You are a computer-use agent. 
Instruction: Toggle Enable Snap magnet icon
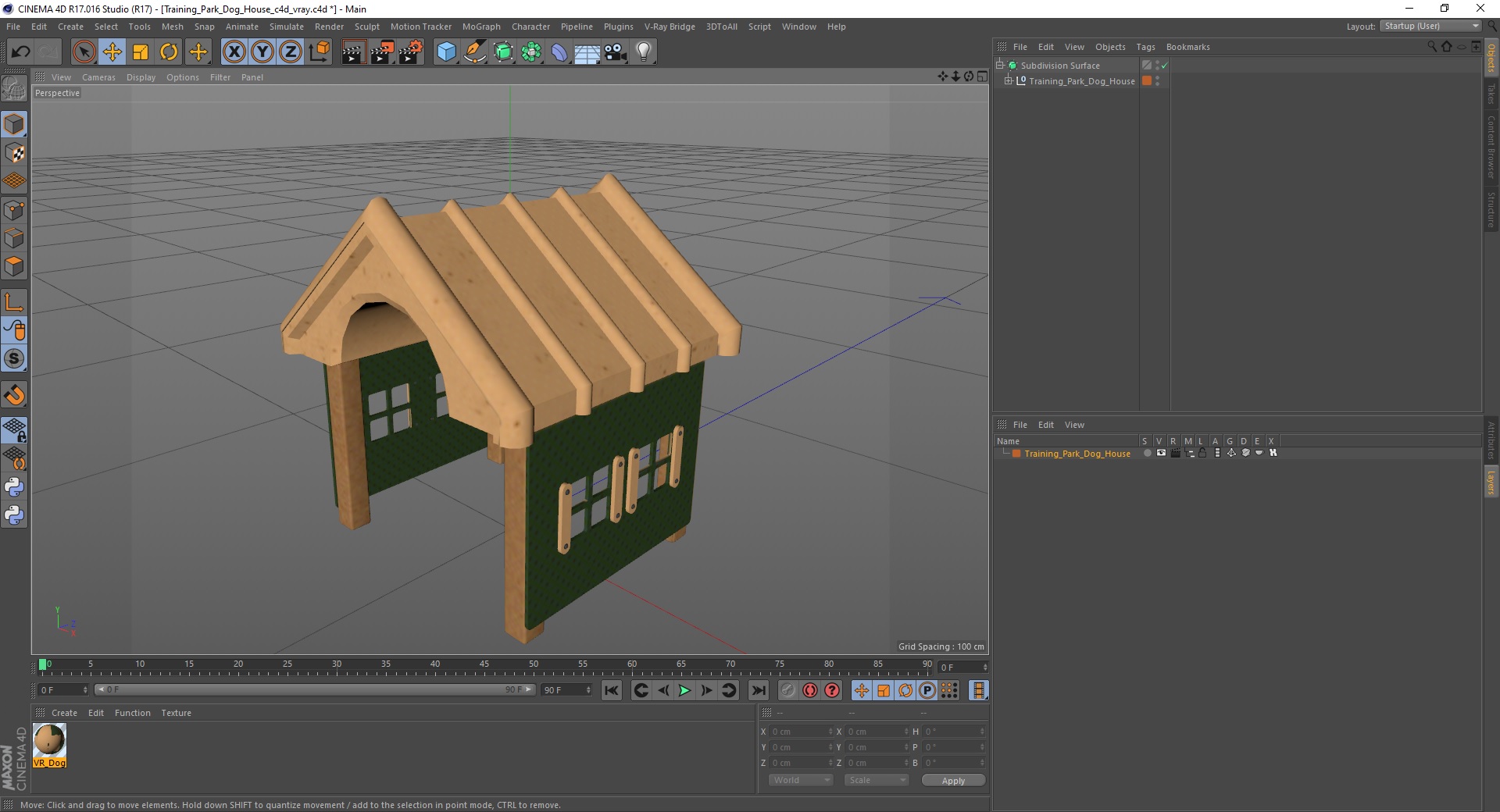pos(14,395)
